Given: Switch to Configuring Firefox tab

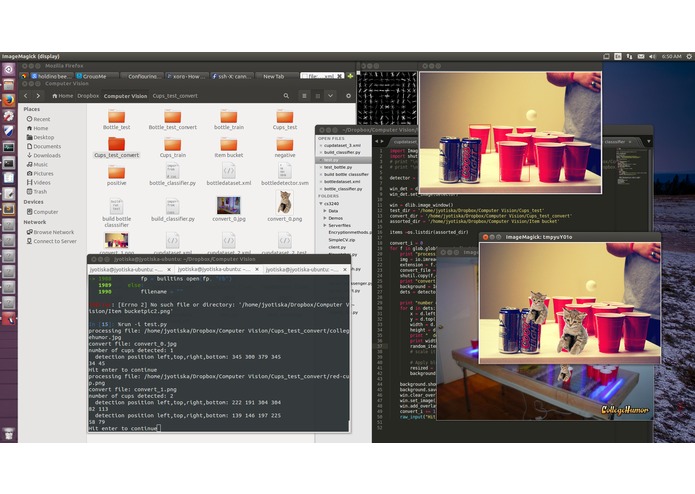Looking at the screenshot, I should [142, 76].
